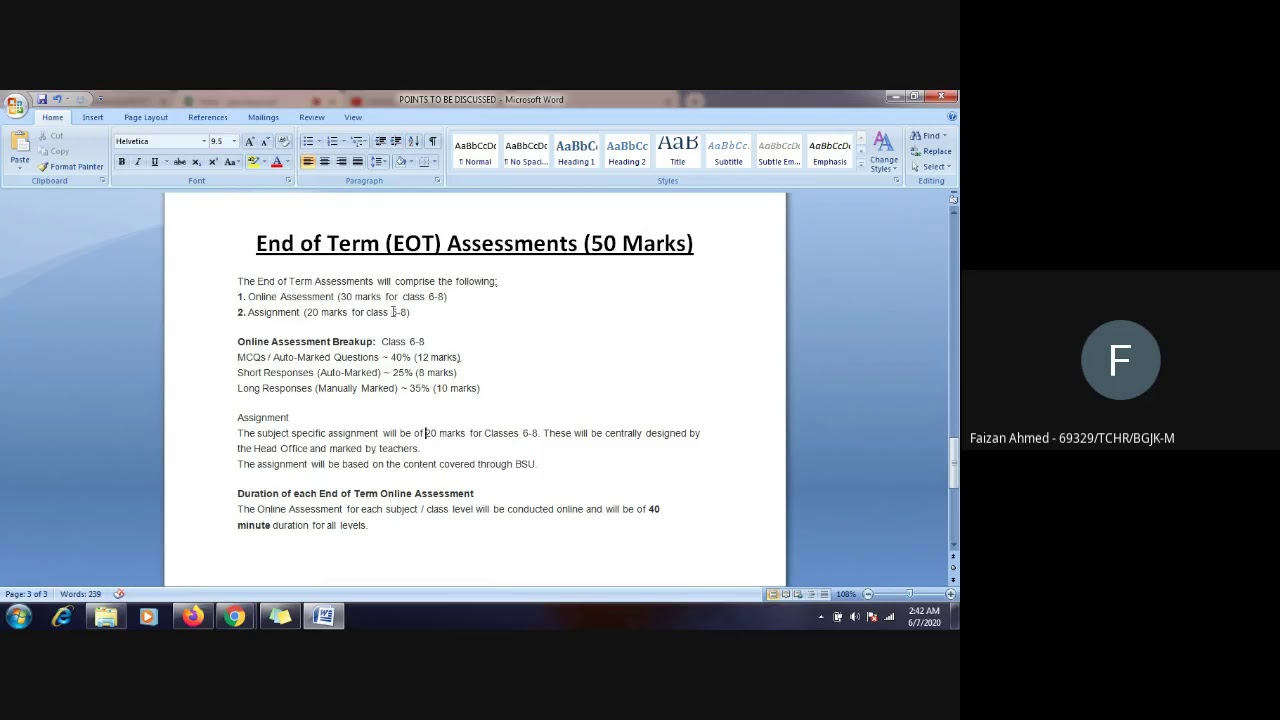Click the bullets list icon
This screenshot has height=720, width=1280.
click(308, 141)
